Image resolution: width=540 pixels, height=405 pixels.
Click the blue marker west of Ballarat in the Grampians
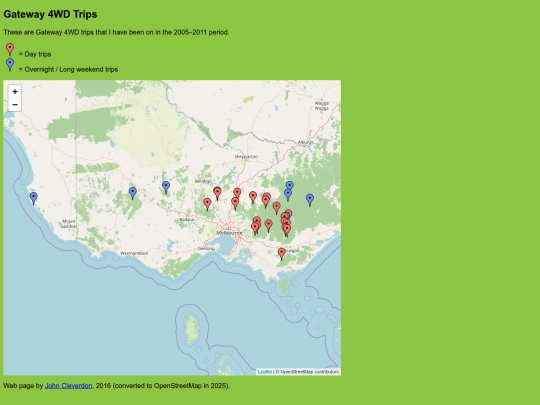click(x=133, y=193)
